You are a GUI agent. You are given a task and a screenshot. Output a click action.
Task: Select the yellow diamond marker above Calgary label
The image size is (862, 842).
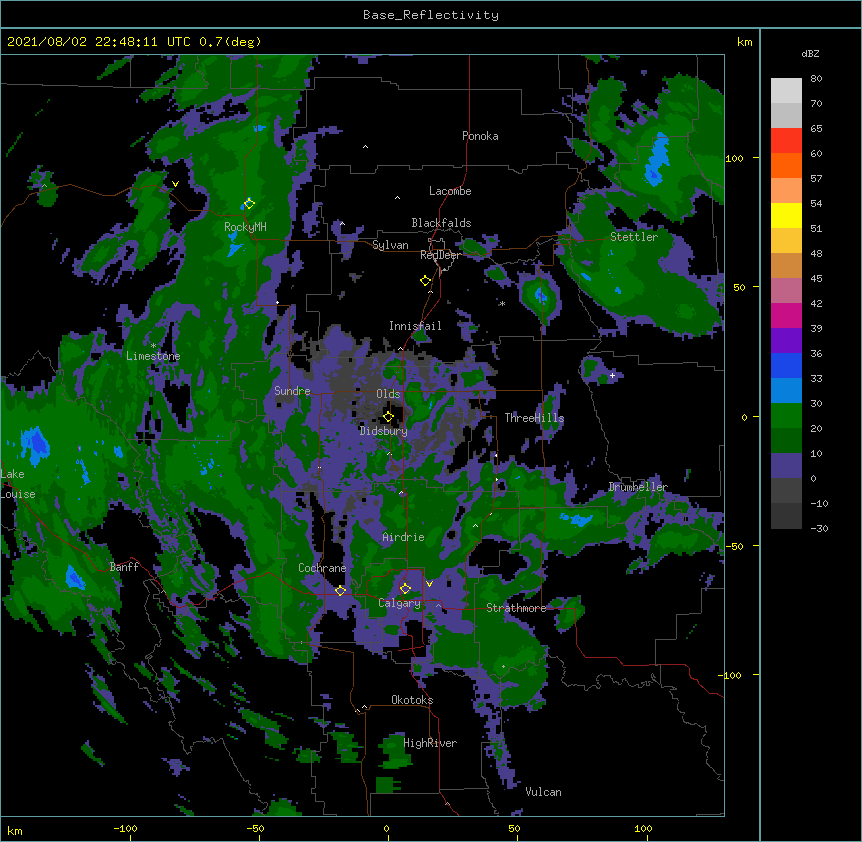click(405, 589)
